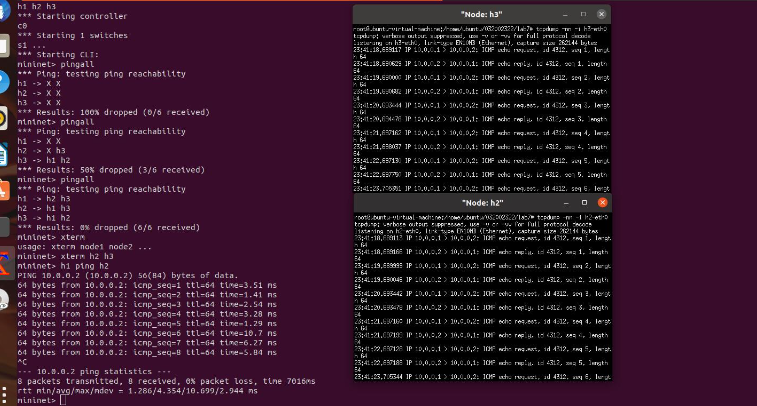Click the "mininet> h1 ping h2" command

click(63, 266)
